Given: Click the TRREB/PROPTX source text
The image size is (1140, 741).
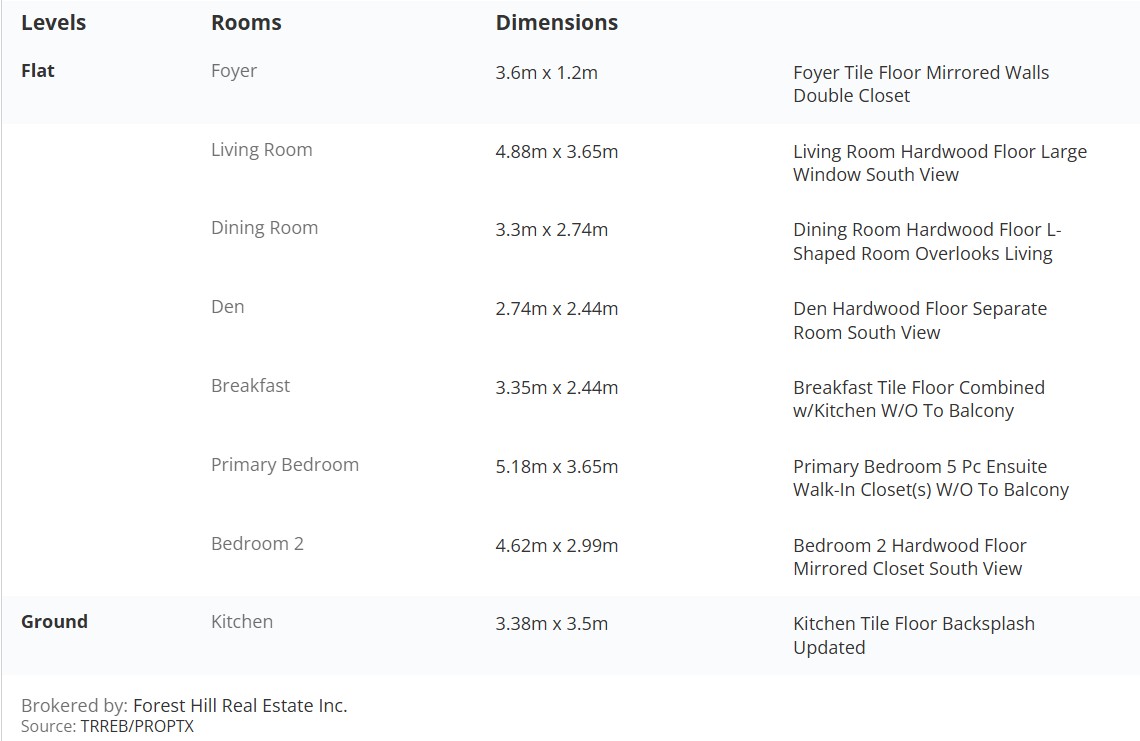Looking at the screenshot, I should [x=137, y=726].
